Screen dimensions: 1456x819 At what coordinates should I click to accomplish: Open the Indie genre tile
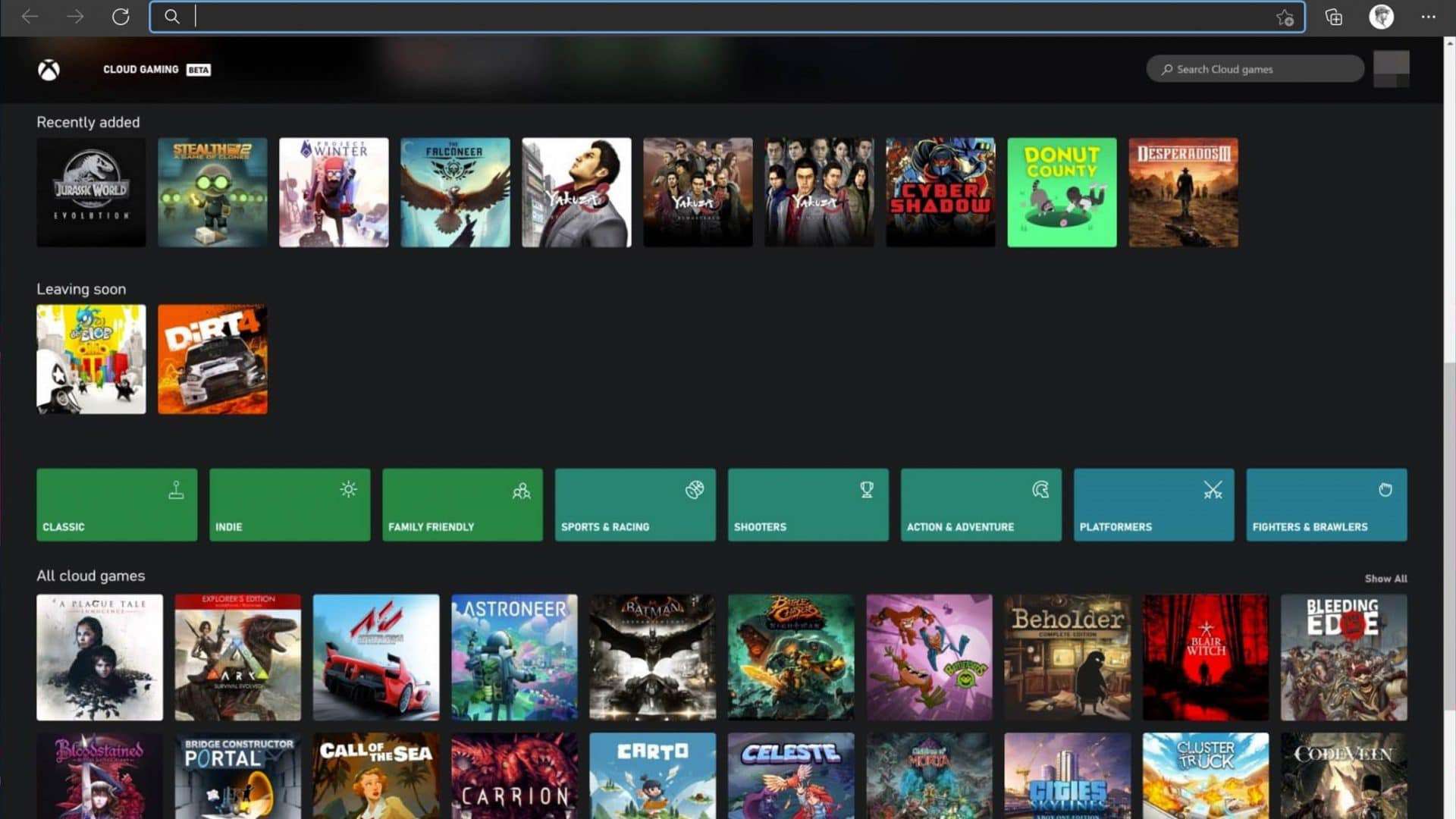pos(290,504)
